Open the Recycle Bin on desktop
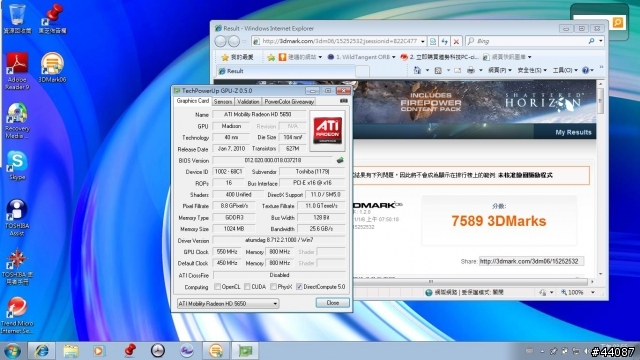 [x=17, y=19]
